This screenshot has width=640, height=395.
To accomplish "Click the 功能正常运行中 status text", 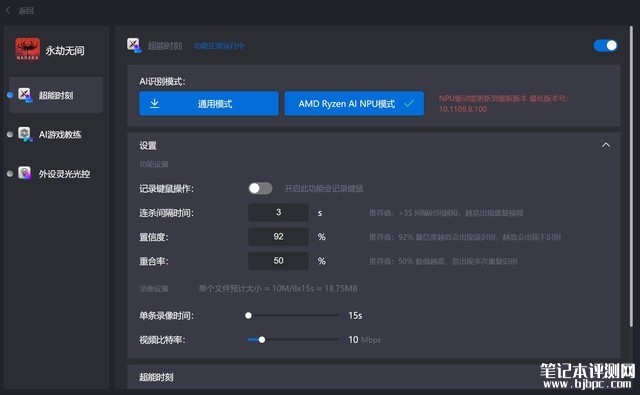I will click(219, 46).
